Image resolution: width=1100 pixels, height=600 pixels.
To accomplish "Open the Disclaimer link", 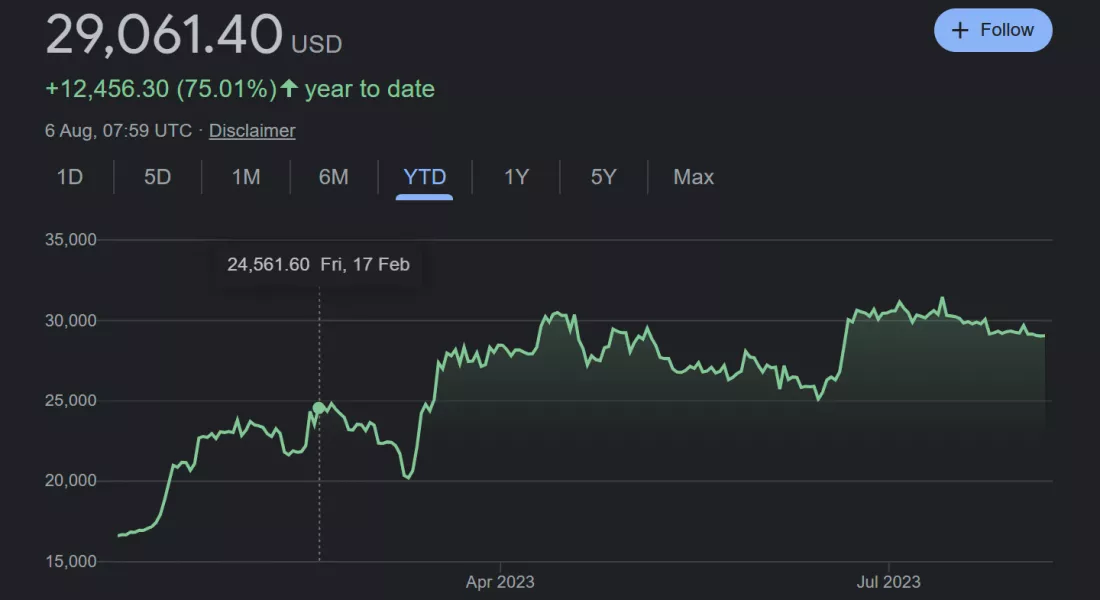I will click(252, 130).
